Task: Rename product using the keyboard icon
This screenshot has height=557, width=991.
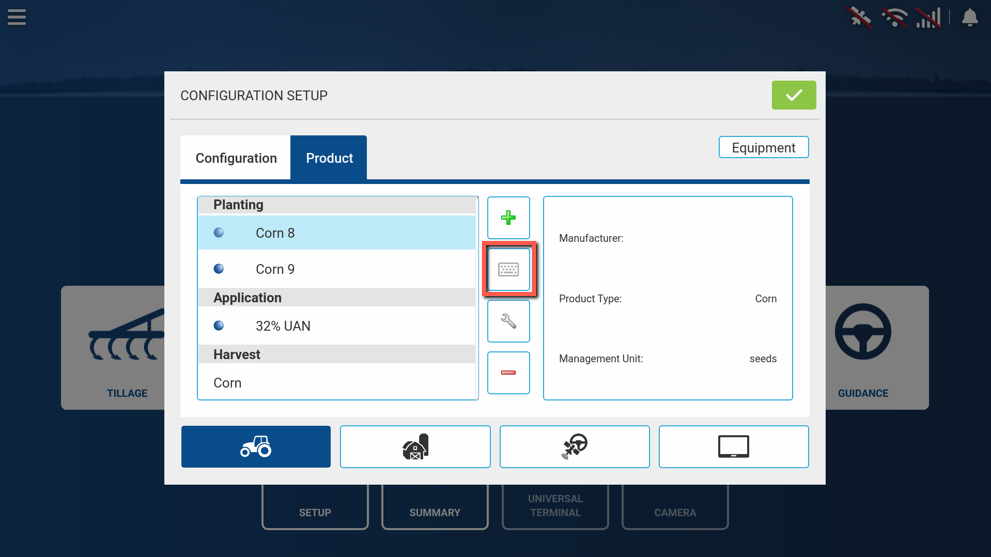Action: click(508, 269)
